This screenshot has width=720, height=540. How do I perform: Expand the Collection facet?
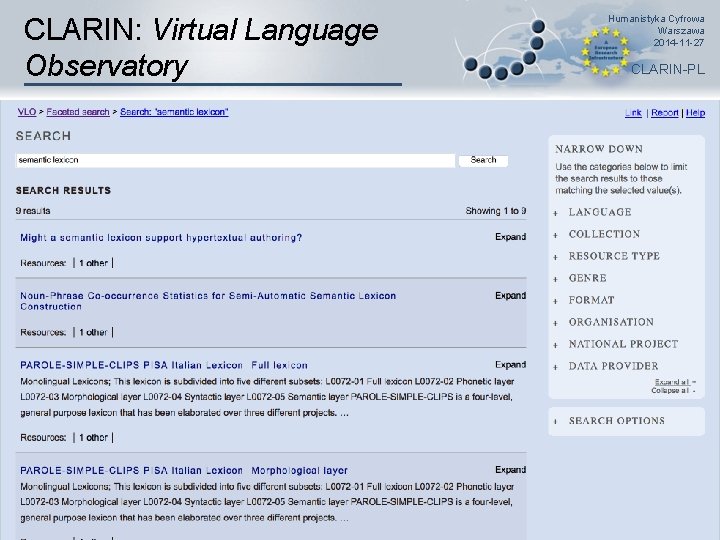pos(604,234)
